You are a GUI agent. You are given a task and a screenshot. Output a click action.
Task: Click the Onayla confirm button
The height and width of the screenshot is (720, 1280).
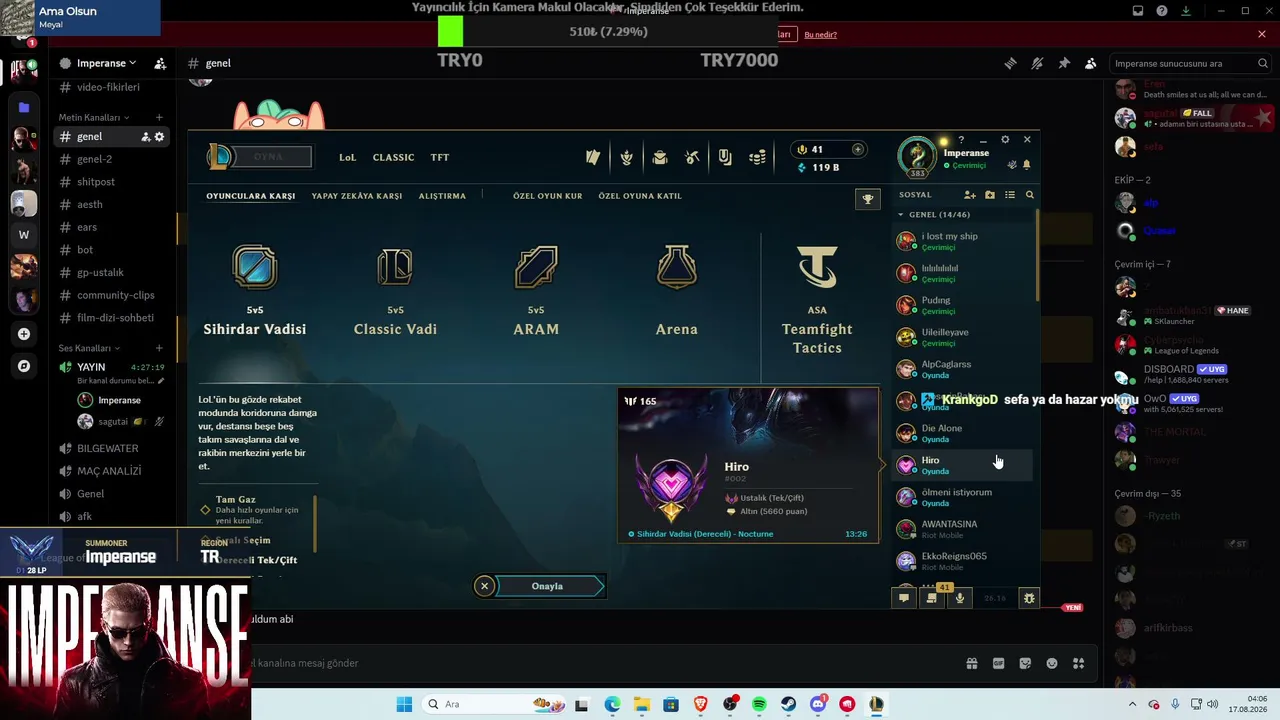pyautogui.click(x=548, y=586)
